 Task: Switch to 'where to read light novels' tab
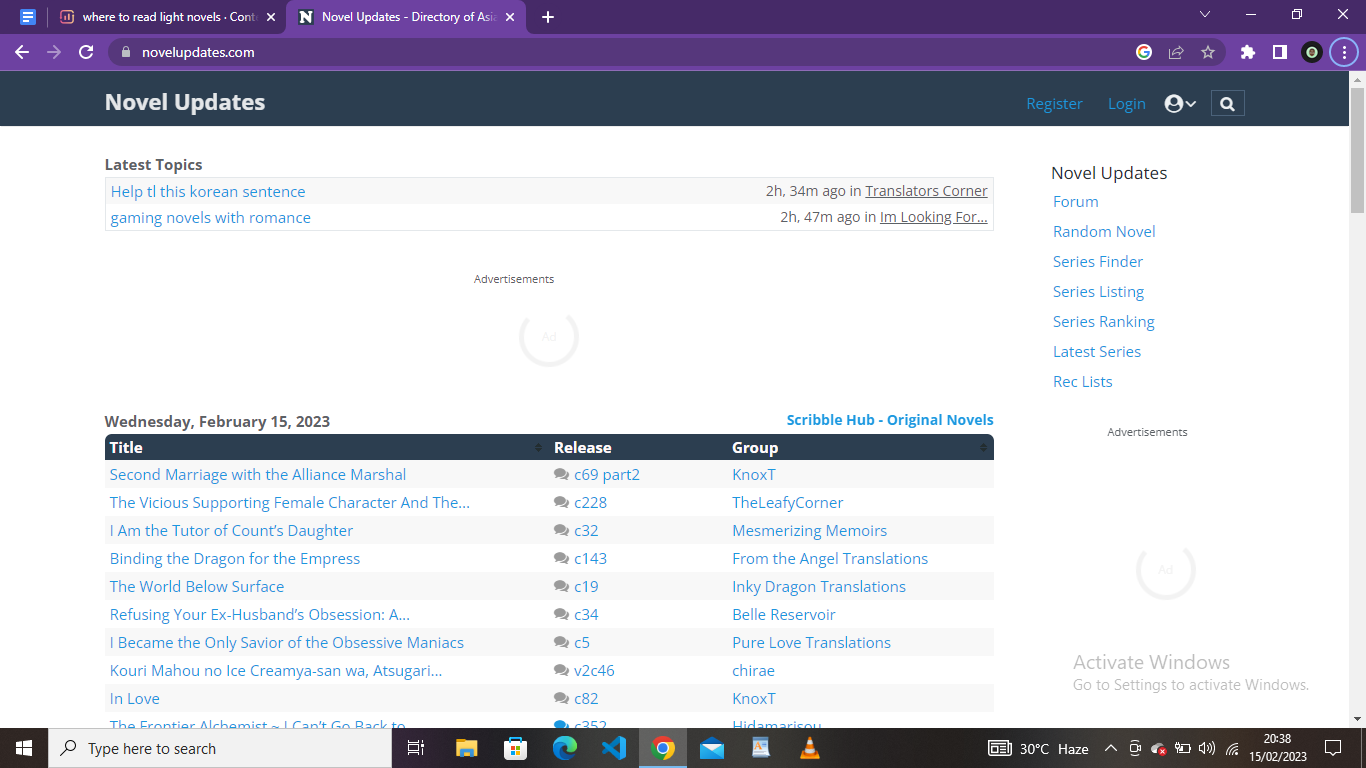(167, 17)
